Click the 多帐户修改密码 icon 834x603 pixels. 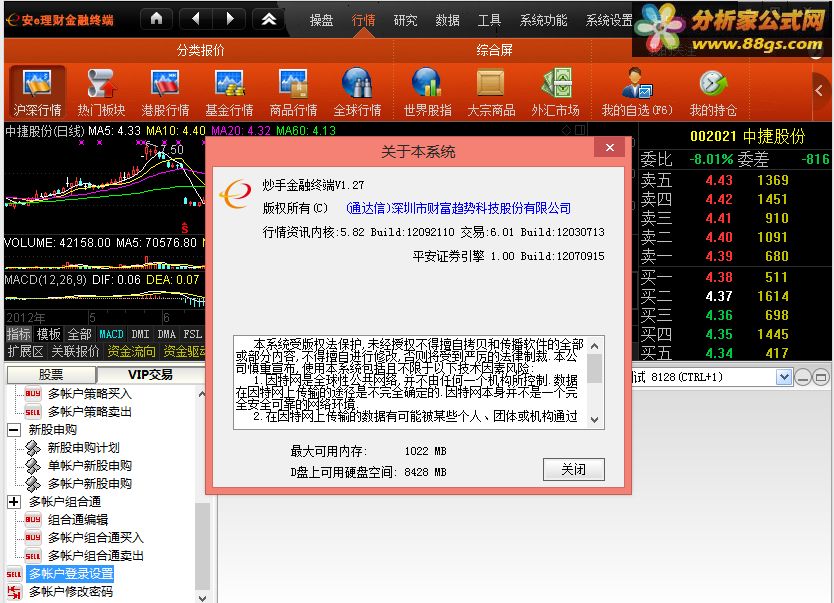(14, 592)
